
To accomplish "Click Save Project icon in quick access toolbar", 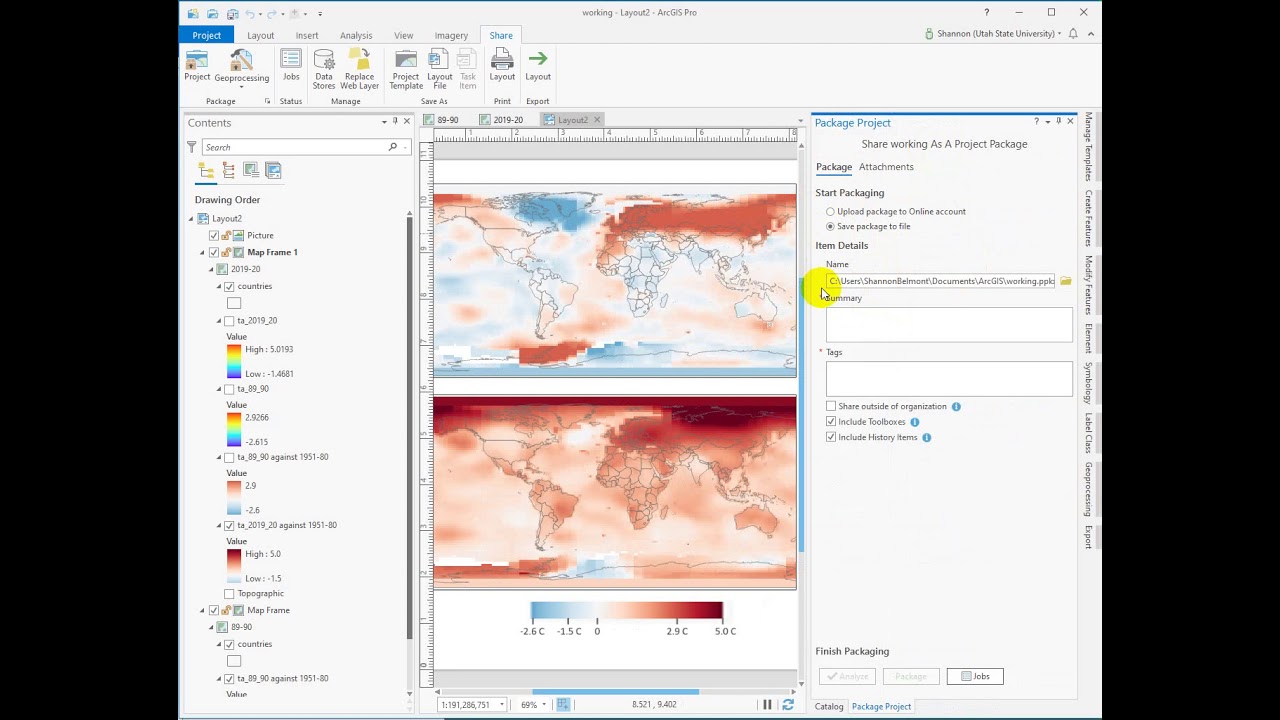I will click(232, 13).
